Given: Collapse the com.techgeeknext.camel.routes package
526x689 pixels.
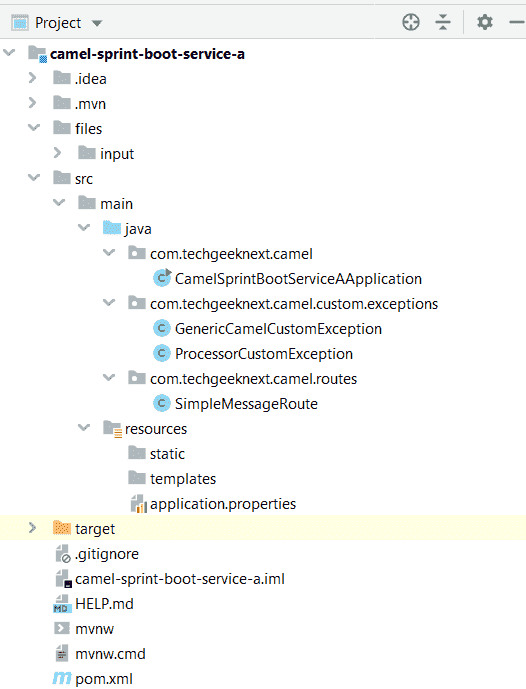Looking at the screenshot, I should point(109,377).
